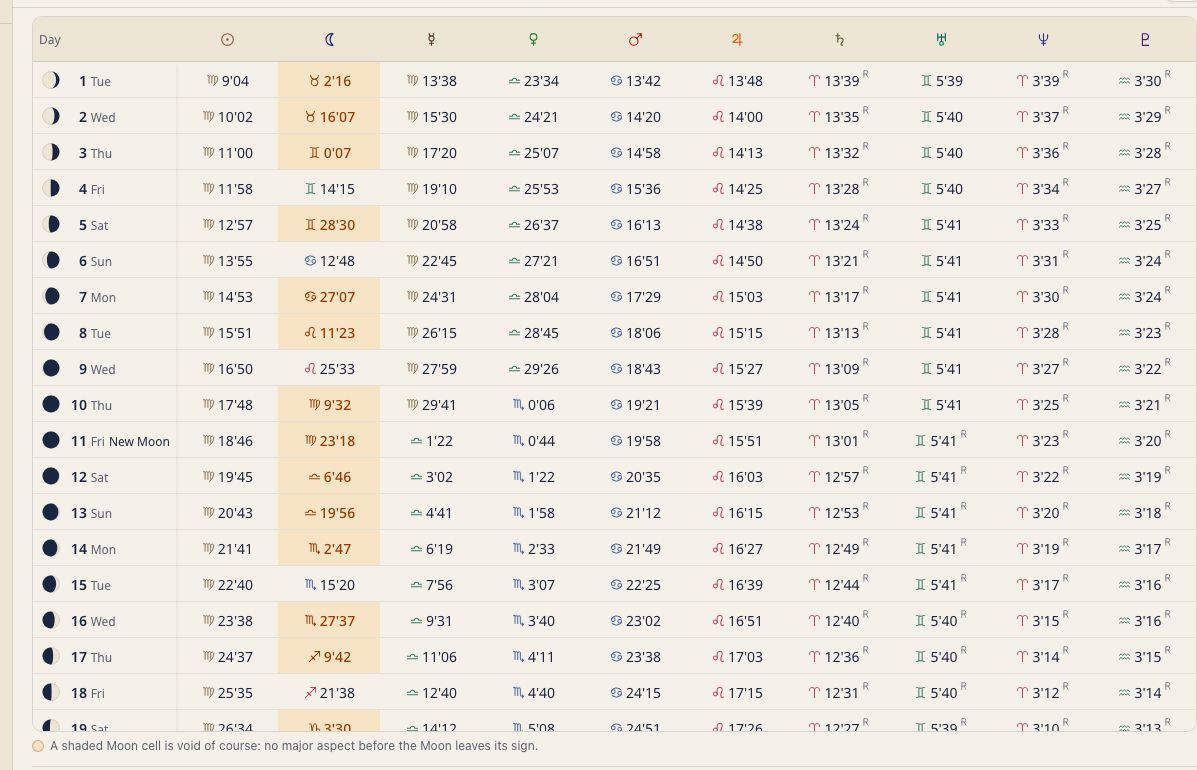Click Jupiter cell Leo 13'48

pyautogui.click(x=737, y=80)
